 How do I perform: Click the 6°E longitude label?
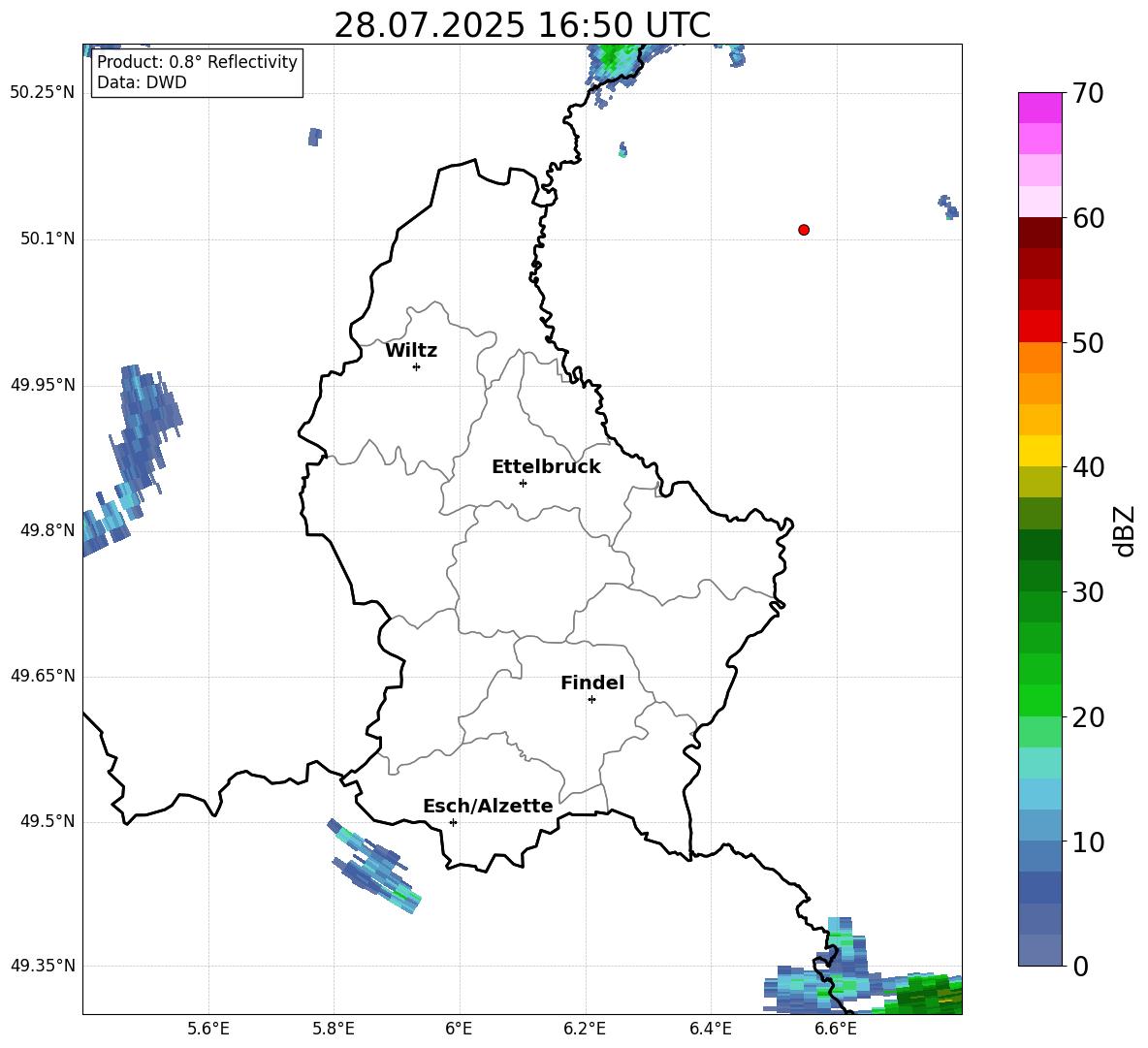pos(459,1029)
